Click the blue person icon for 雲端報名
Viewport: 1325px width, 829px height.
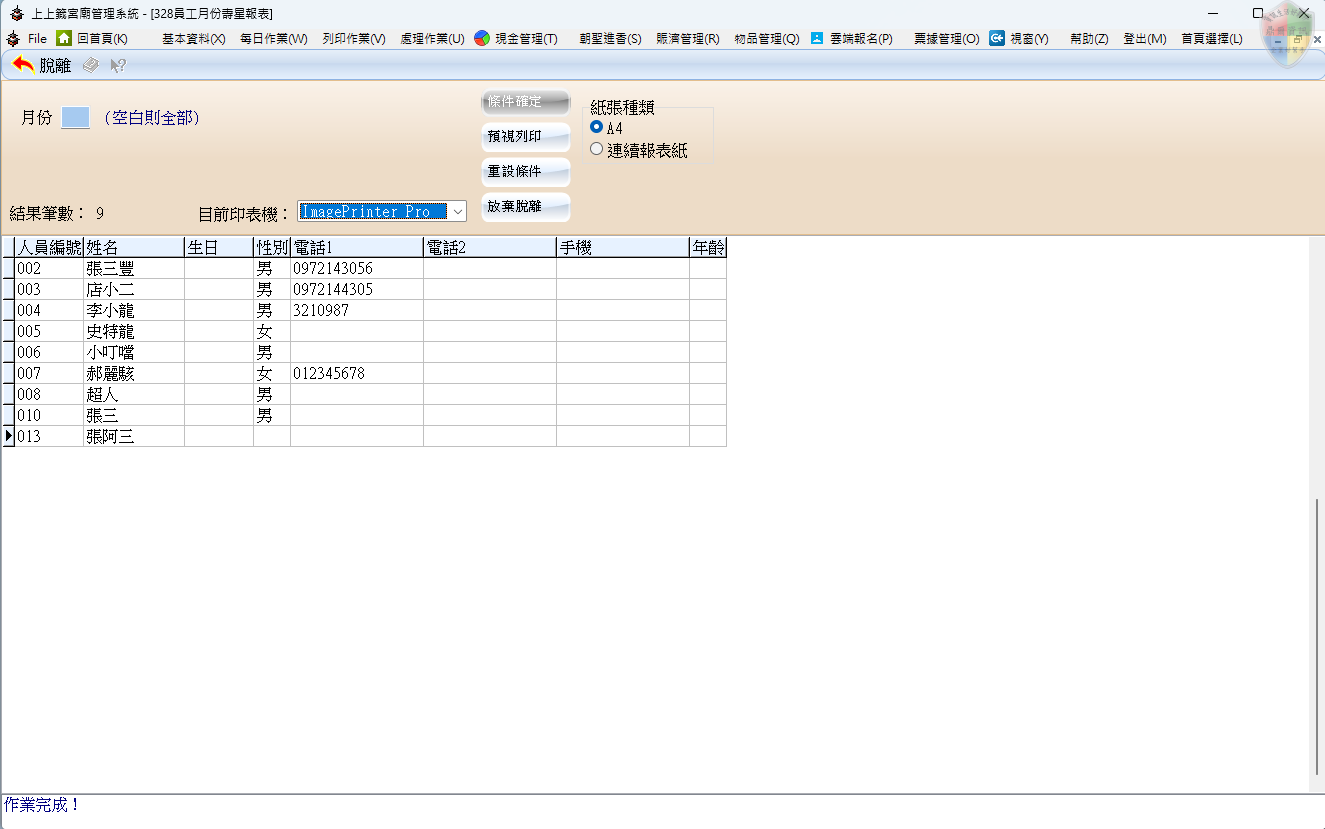coord(817,38)
